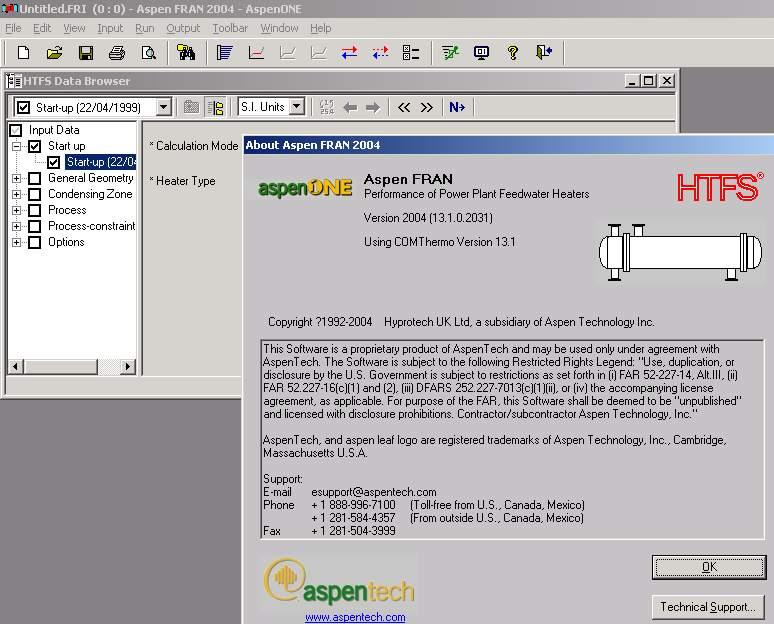Open the S.I. Units dropdown
Viewport: 774px width, 624px height.
point(296,106)
